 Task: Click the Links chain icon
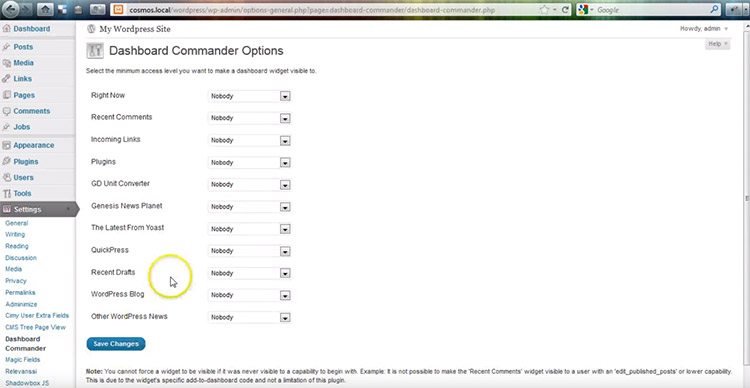click(x=6, y=79)
